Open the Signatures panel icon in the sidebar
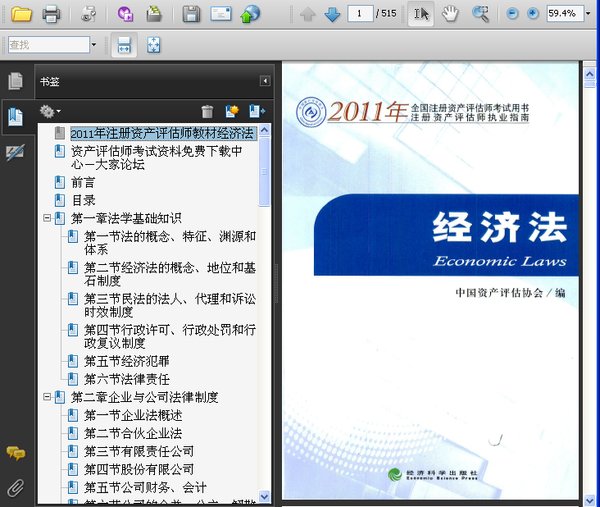600x507 pixels. [15, 153]
